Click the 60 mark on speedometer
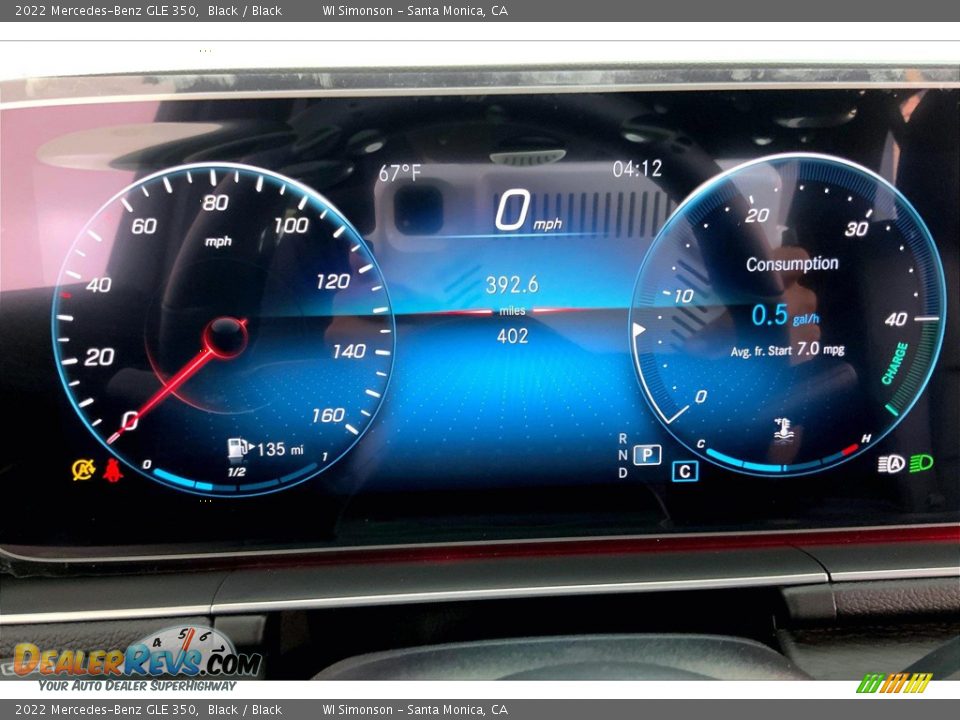The image size is (960, 720). pos(144,227)
